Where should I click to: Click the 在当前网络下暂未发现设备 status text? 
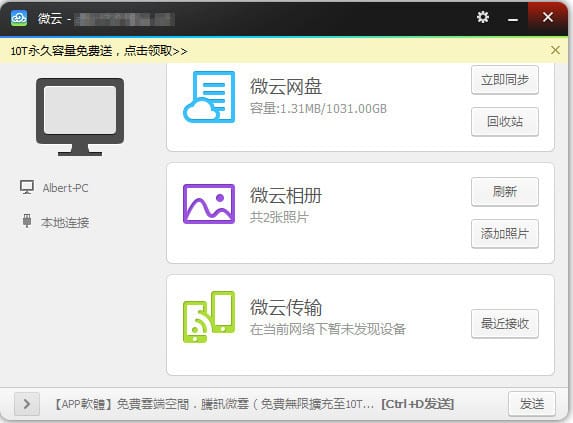pyautogui.click(x=328, y=329)
